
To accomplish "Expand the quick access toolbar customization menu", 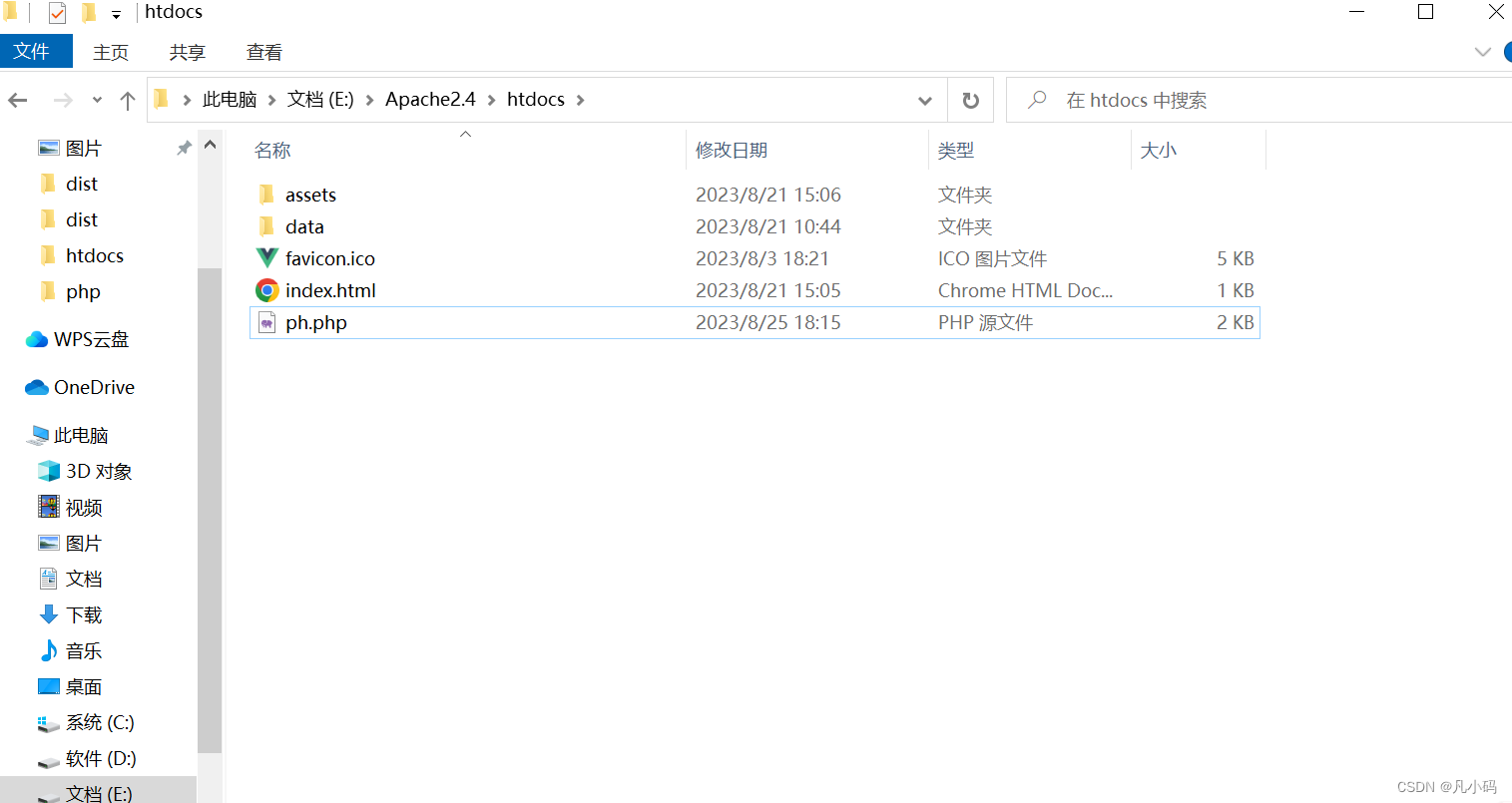I will click(x=116, y=13).
